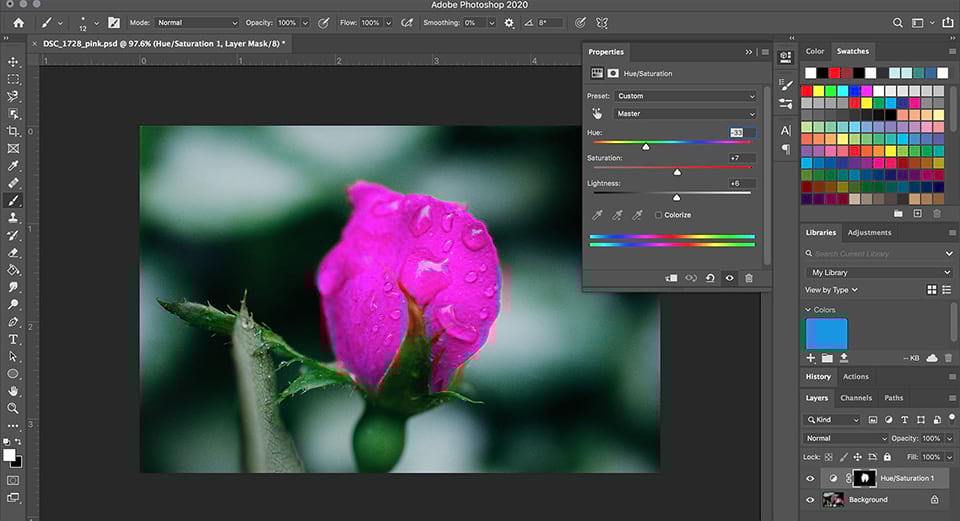Switch to list view in Libraries
The width and height of the screenshot is (960, 521).
click(947, 290)
